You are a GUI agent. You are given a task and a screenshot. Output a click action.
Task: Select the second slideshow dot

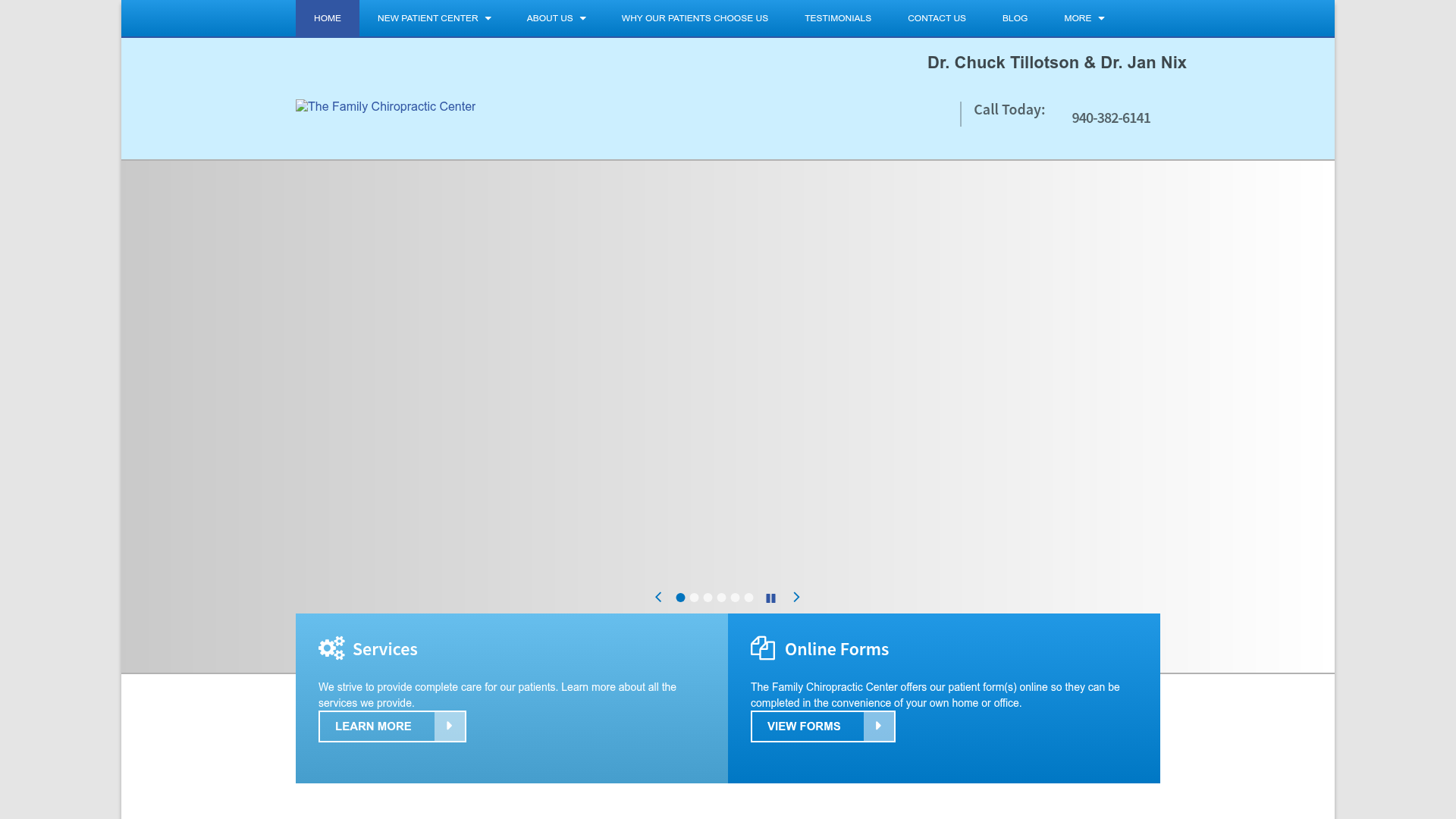click(x=694, y=598)
